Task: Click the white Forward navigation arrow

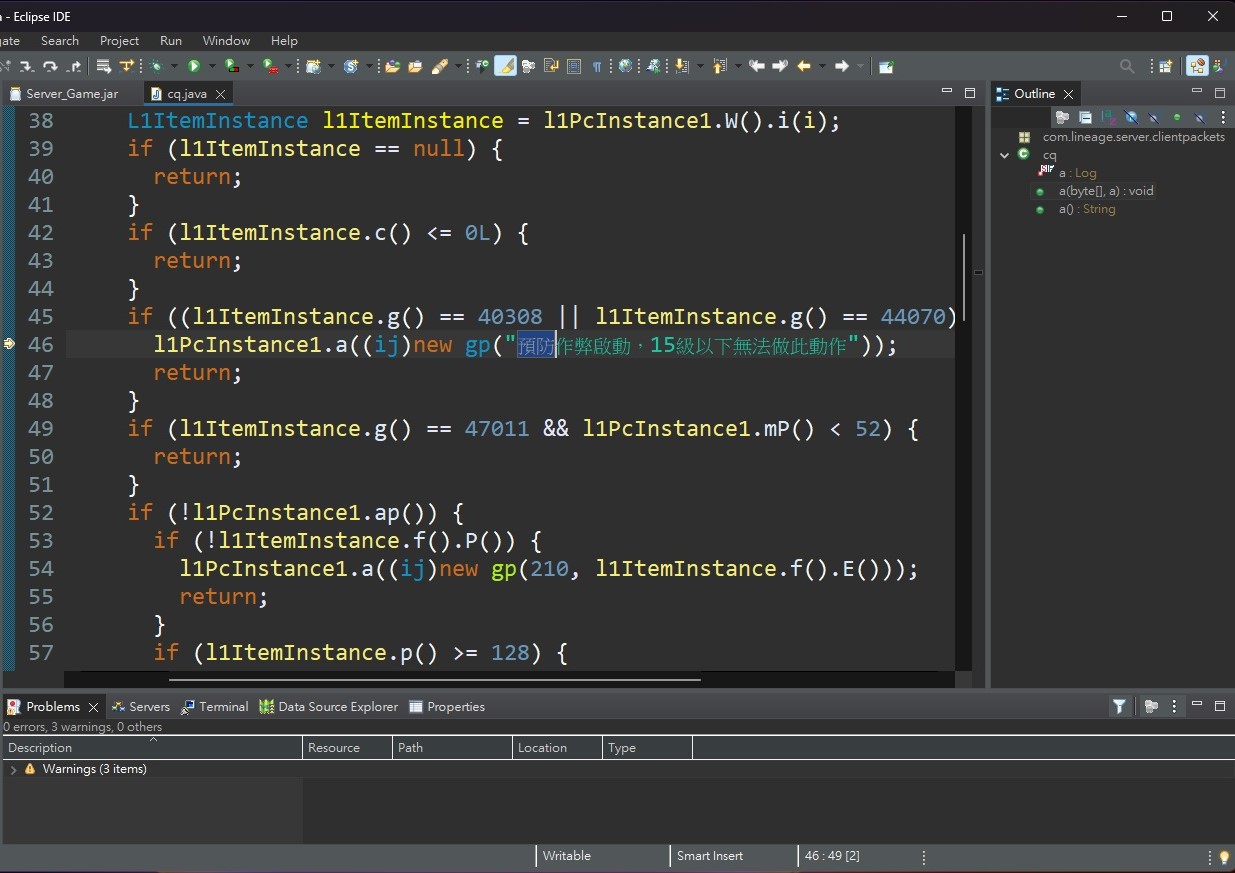Action: 842,66
